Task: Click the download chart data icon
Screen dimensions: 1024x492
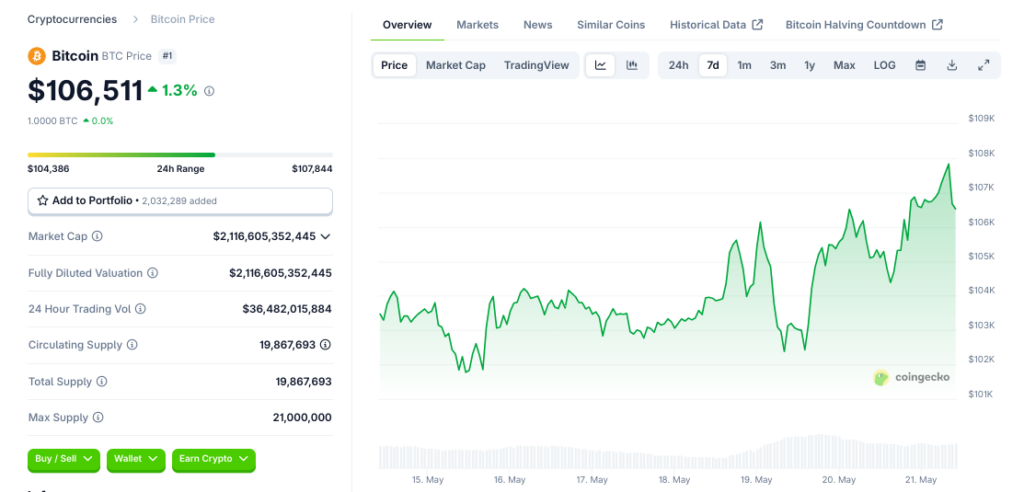Action: click(x=952, y=65)
